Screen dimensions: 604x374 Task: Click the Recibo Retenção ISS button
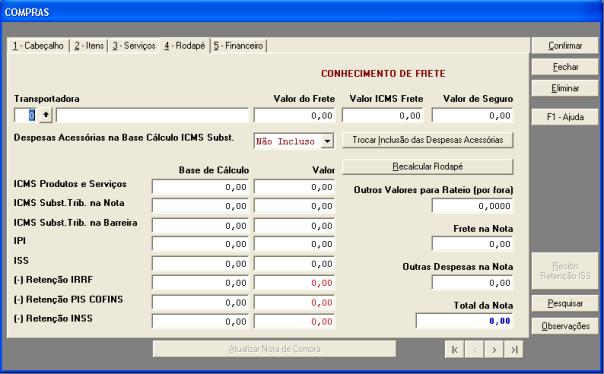pyautogui.click(x=565, y=271)
